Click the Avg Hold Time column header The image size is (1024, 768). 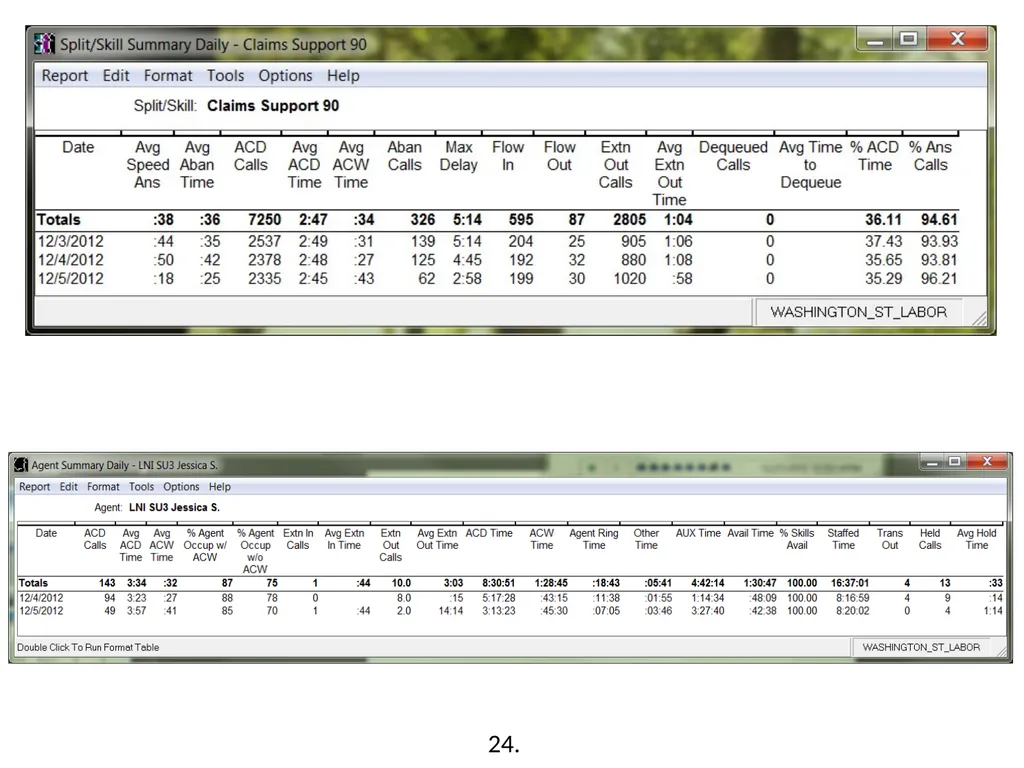click(x=977, y=539)
